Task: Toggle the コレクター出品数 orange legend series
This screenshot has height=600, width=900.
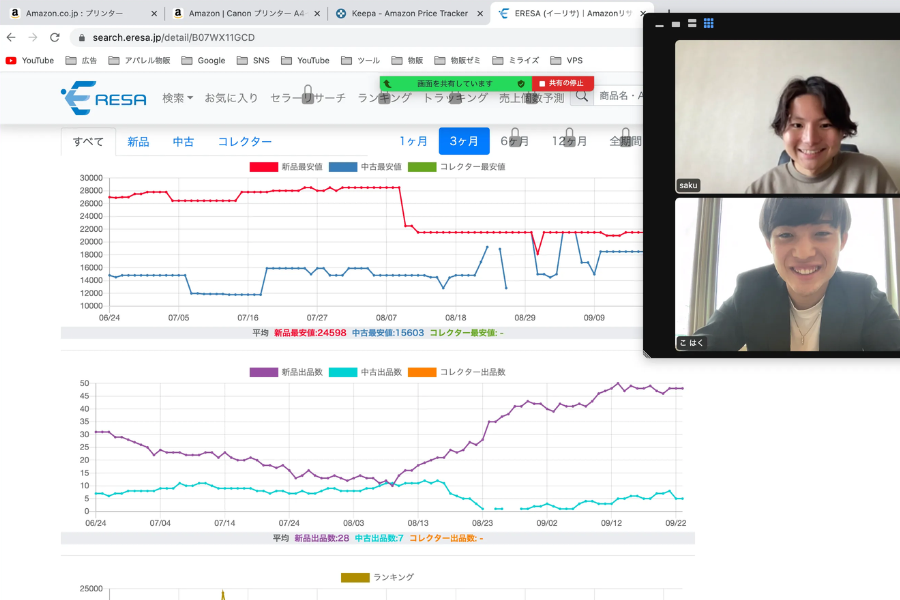Action: [x=456, y=372]
